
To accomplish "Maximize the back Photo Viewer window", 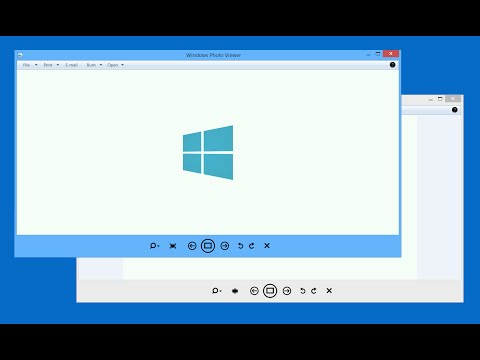I will click(x=440, y=99).
